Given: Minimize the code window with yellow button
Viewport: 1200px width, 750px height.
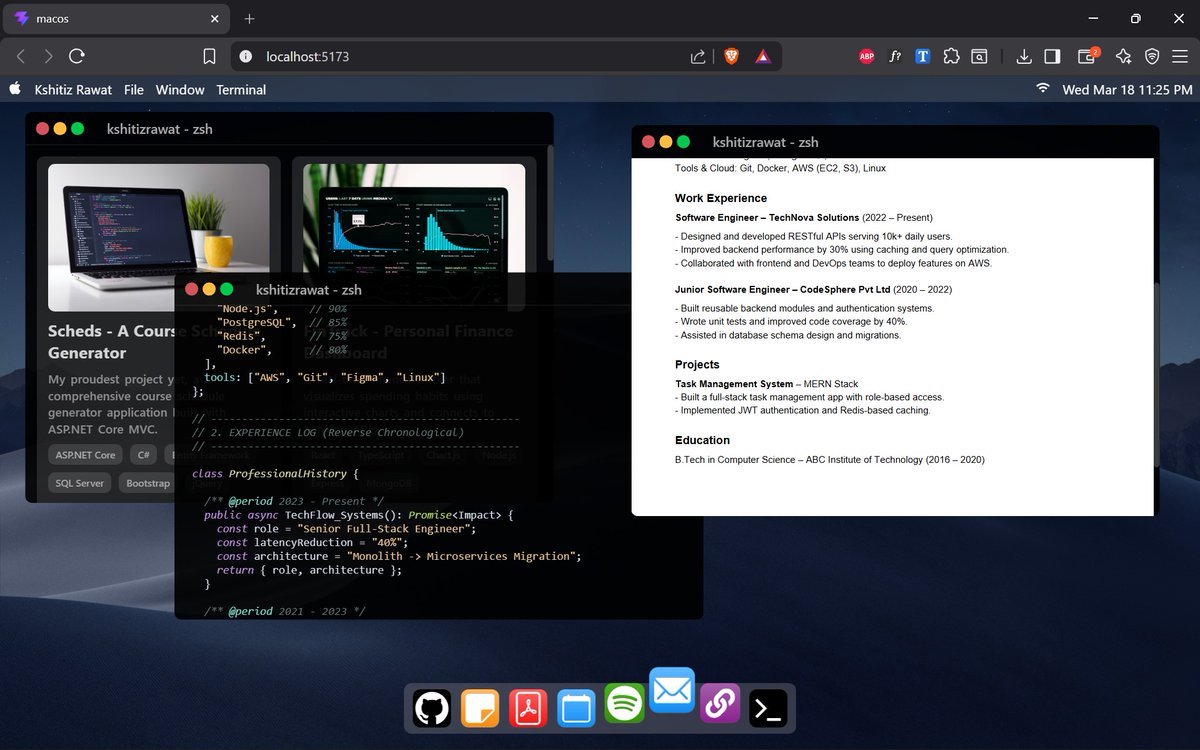Looking at the screenshot, I should 209,289.
